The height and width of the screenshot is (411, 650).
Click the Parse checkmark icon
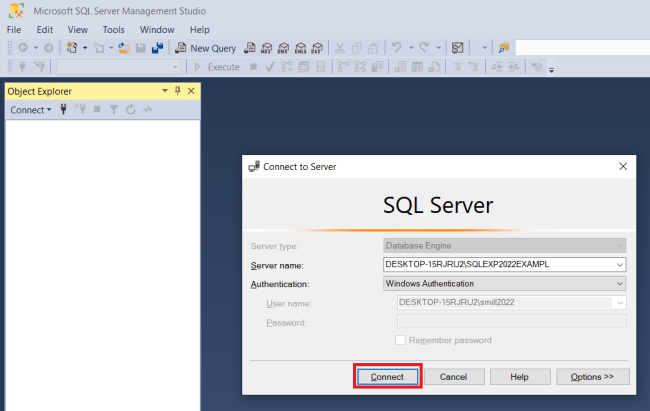270,67
